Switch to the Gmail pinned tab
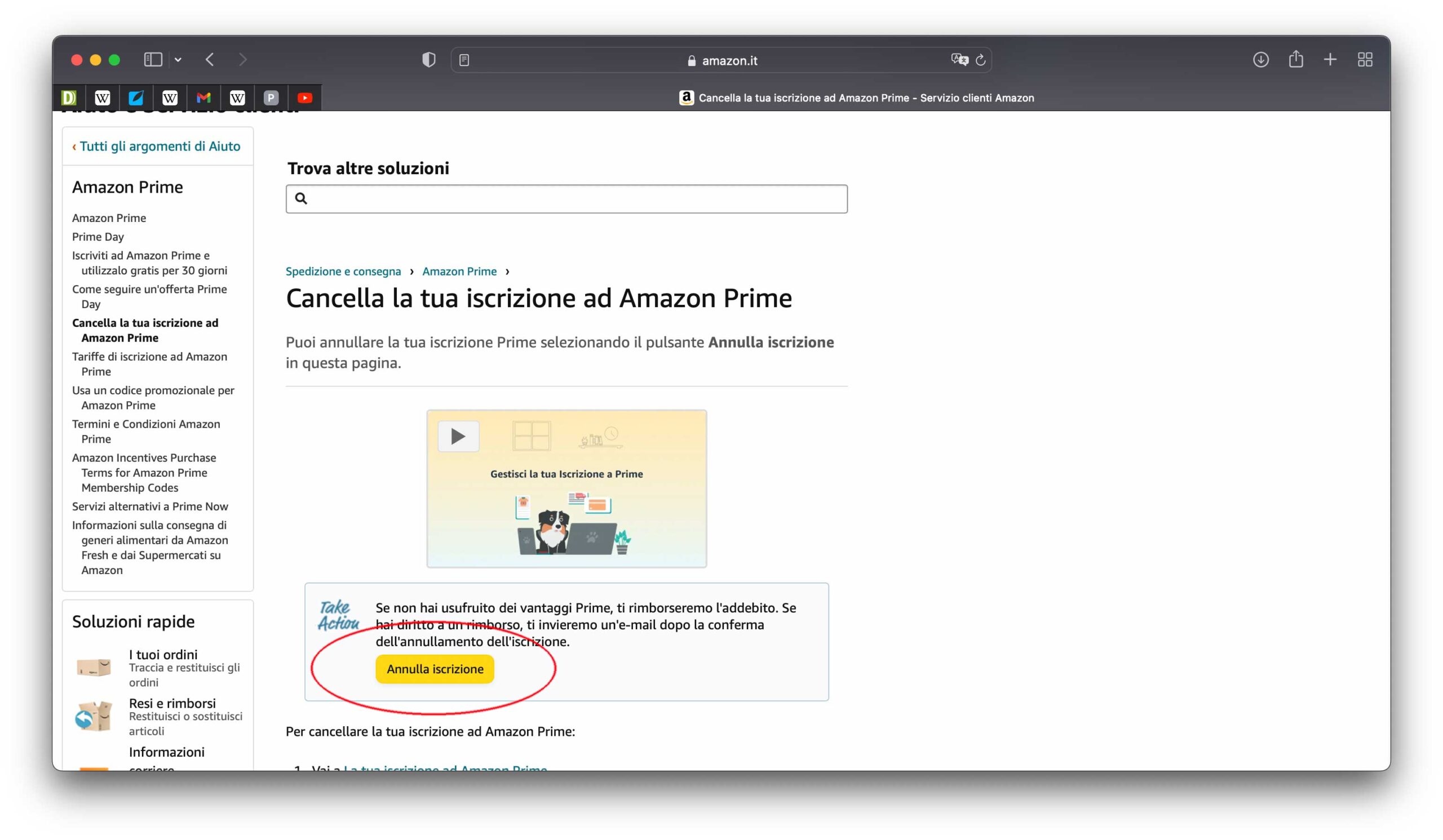This screenshot has height=840, width=1443. [x=204, y=98]
